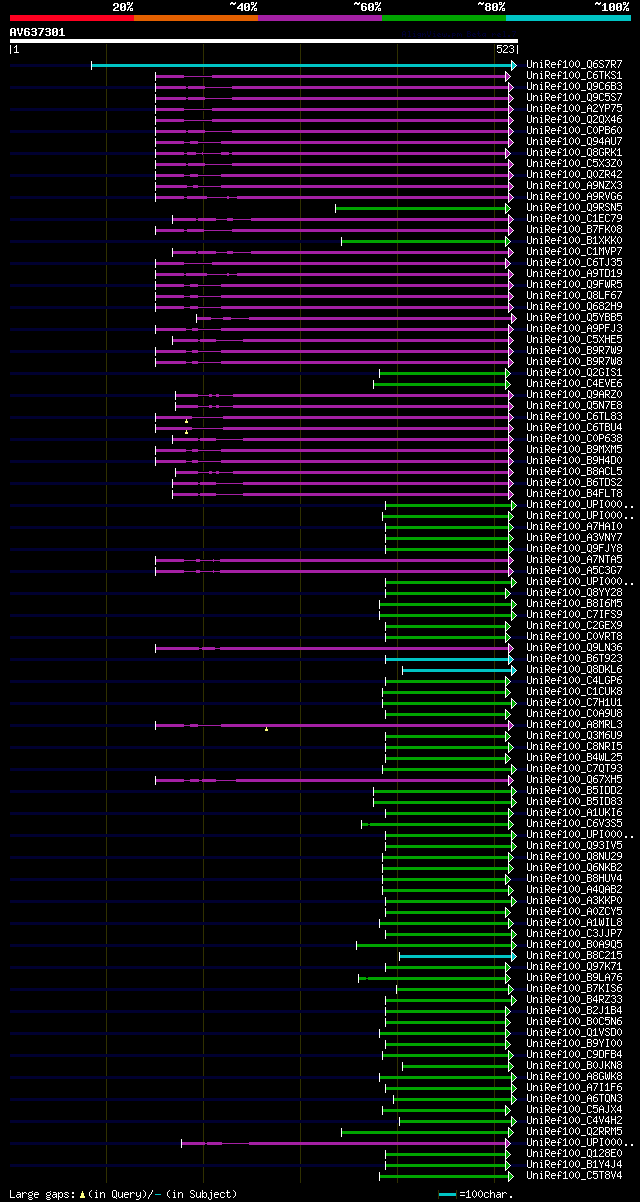This screenshot has width=640, height=1202.
Task: Open the UniRef100_A6TQN3 entry
Action: coord(574,1099)
